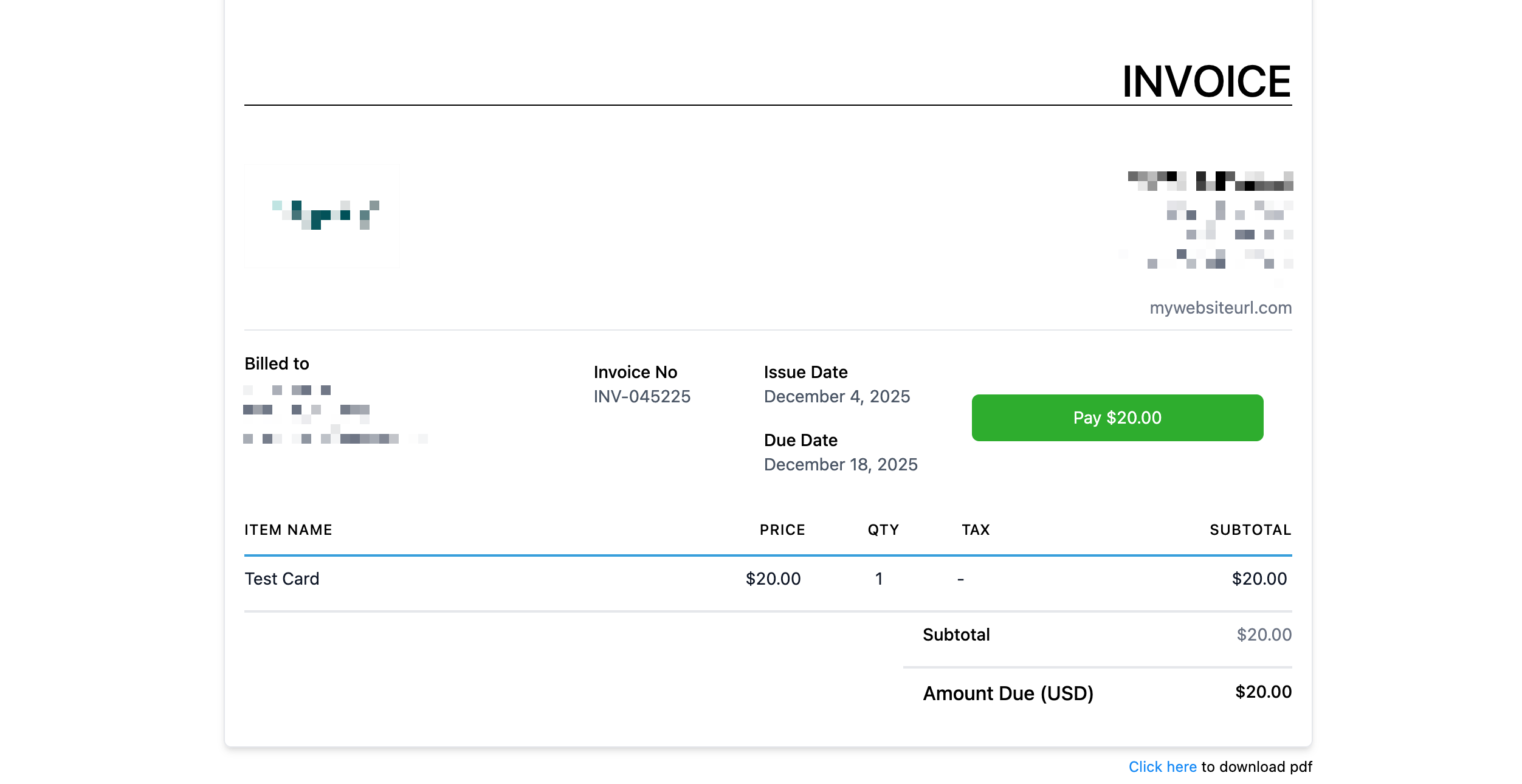The height and width of the screenshot is (784, 1522).
Task: Click the company logo image
Action: [322, 215]
